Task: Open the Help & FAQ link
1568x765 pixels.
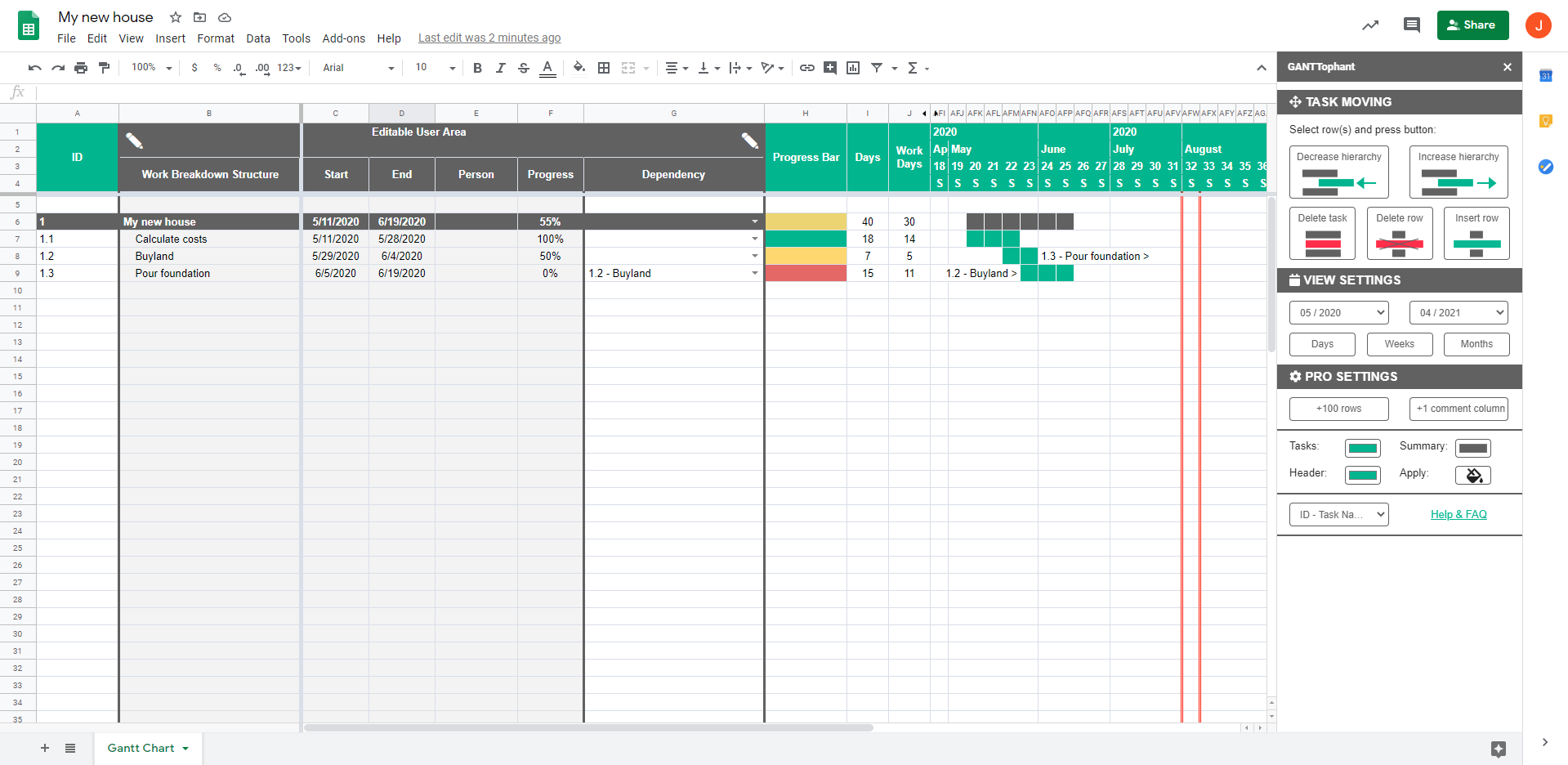Action: point(1458,514)
